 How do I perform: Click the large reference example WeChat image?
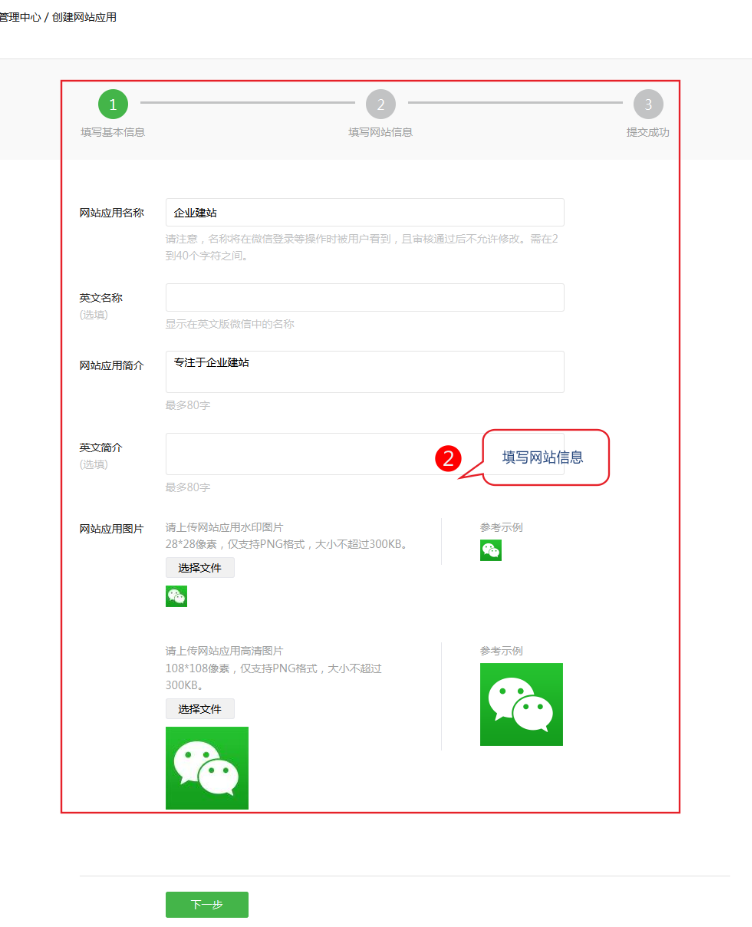[521, 704]
